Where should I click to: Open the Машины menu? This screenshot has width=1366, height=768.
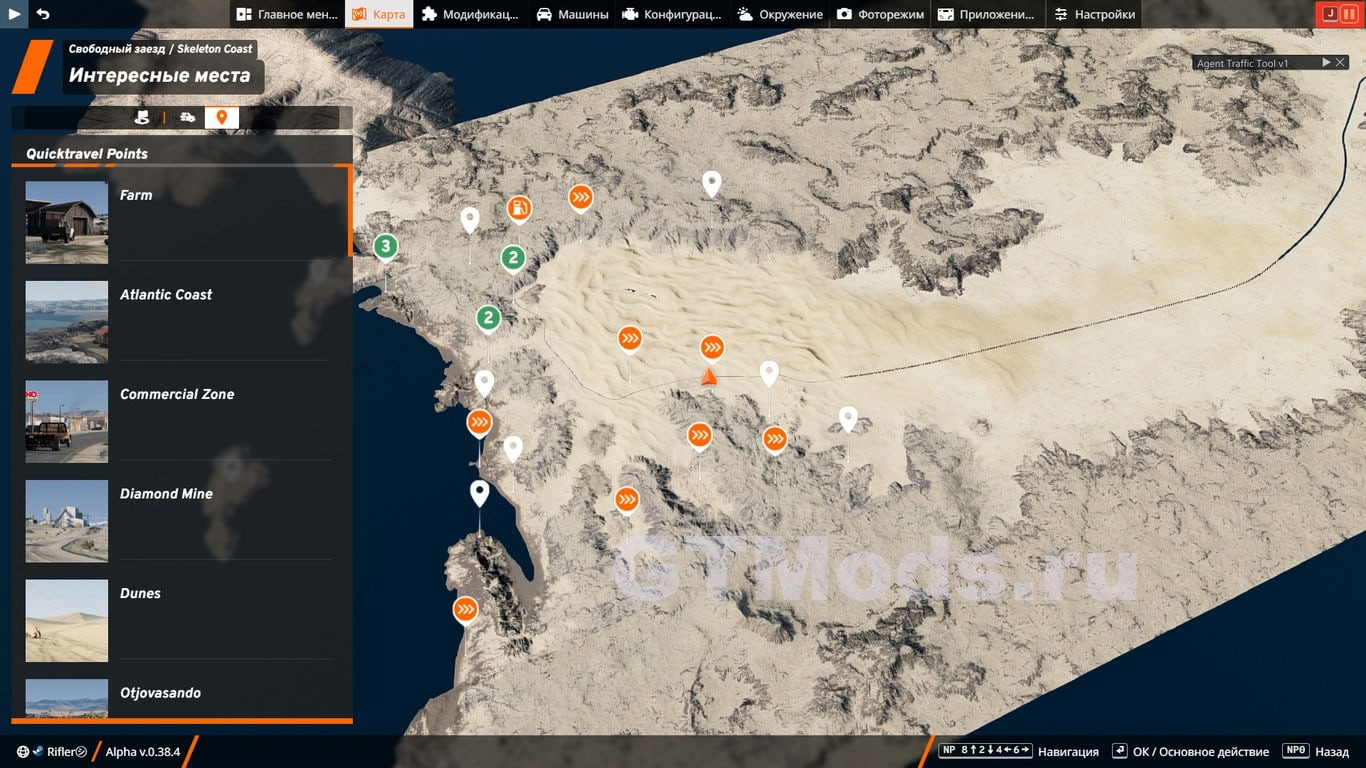tap(572, 14)
